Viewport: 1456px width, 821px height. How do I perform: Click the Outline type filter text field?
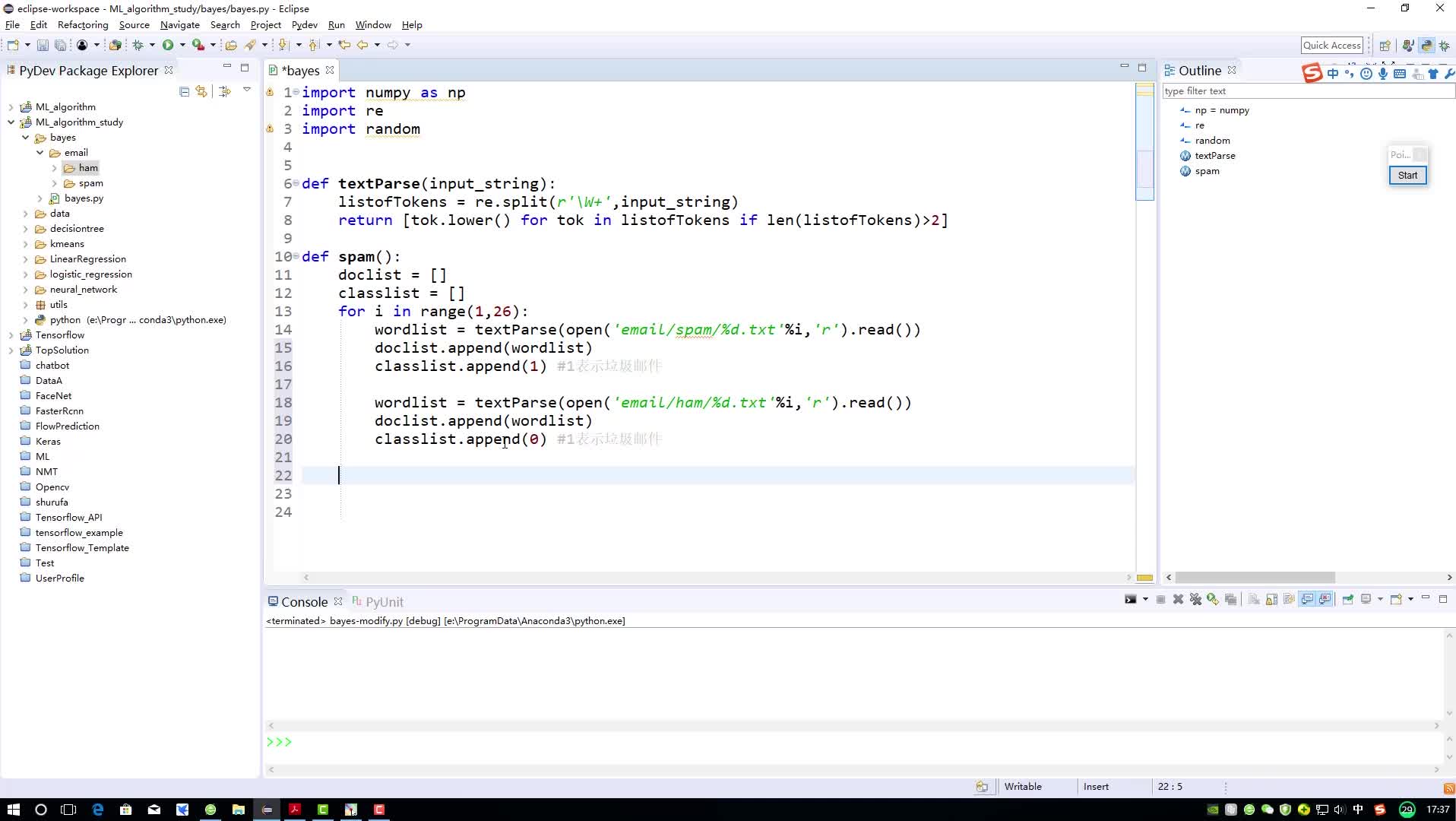[x=1307, y=91]
